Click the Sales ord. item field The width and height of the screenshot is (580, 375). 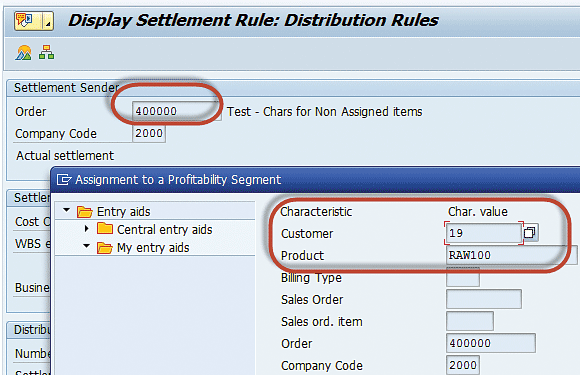point(470,321)
